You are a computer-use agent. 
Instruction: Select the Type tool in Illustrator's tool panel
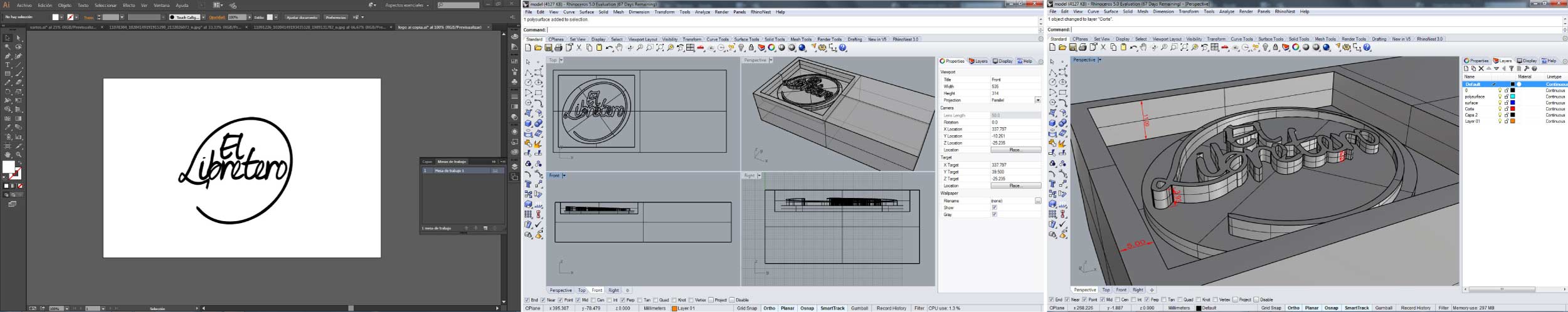click(x=8, y=65)
